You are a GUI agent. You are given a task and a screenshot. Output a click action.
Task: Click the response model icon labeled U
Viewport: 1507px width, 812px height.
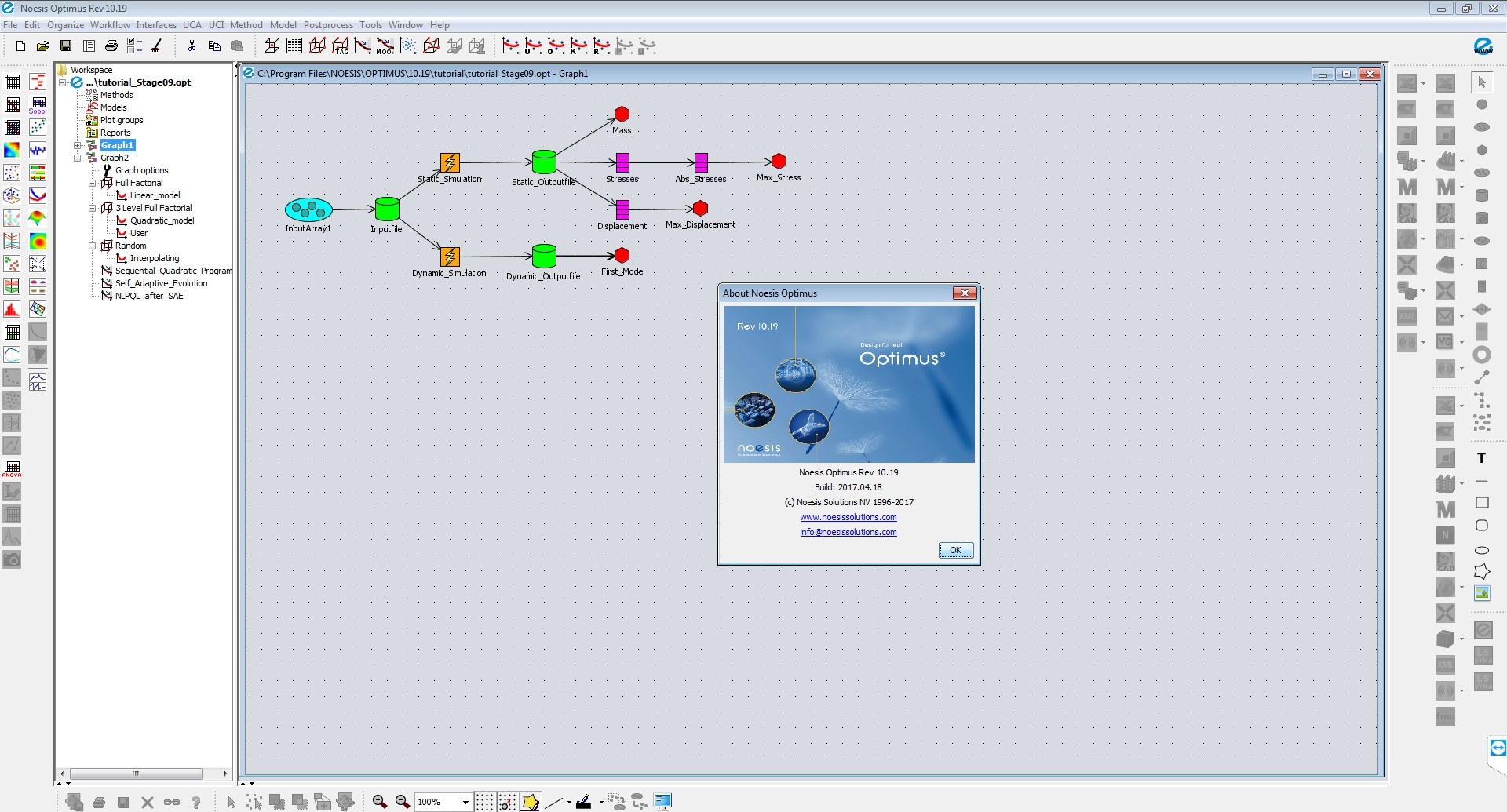point(533,46)
